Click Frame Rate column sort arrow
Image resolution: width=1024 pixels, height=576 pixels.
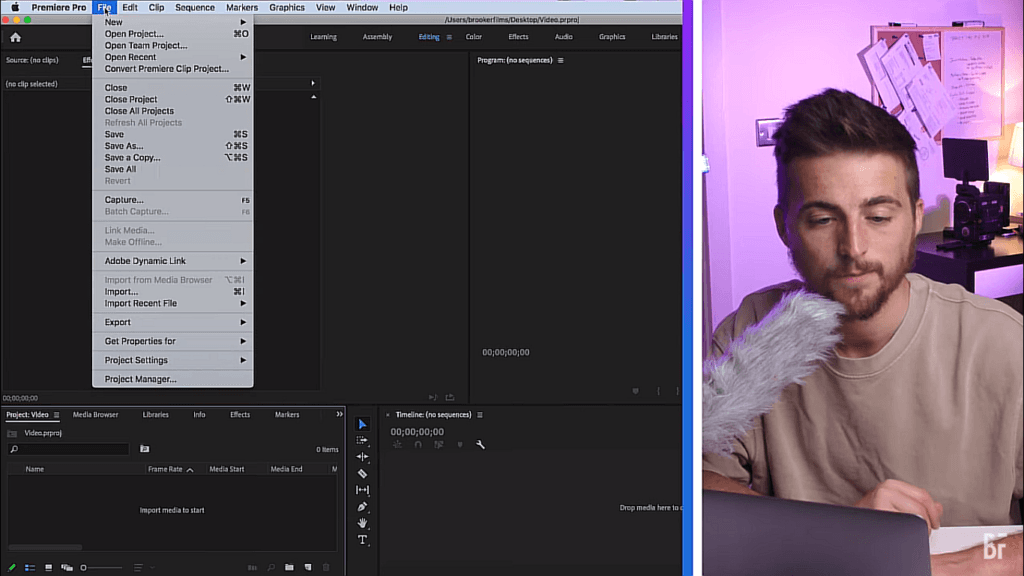(x=190, y=470)
